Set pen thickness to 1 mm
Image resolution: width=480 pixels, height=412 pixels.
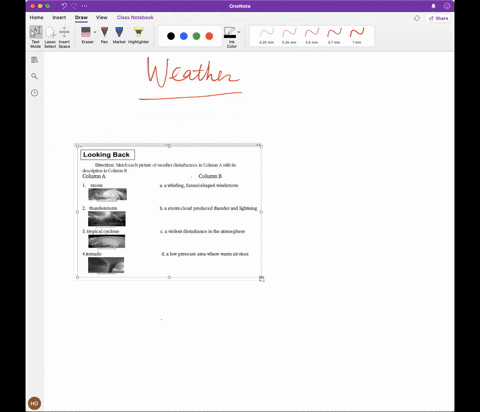point(357,36)
